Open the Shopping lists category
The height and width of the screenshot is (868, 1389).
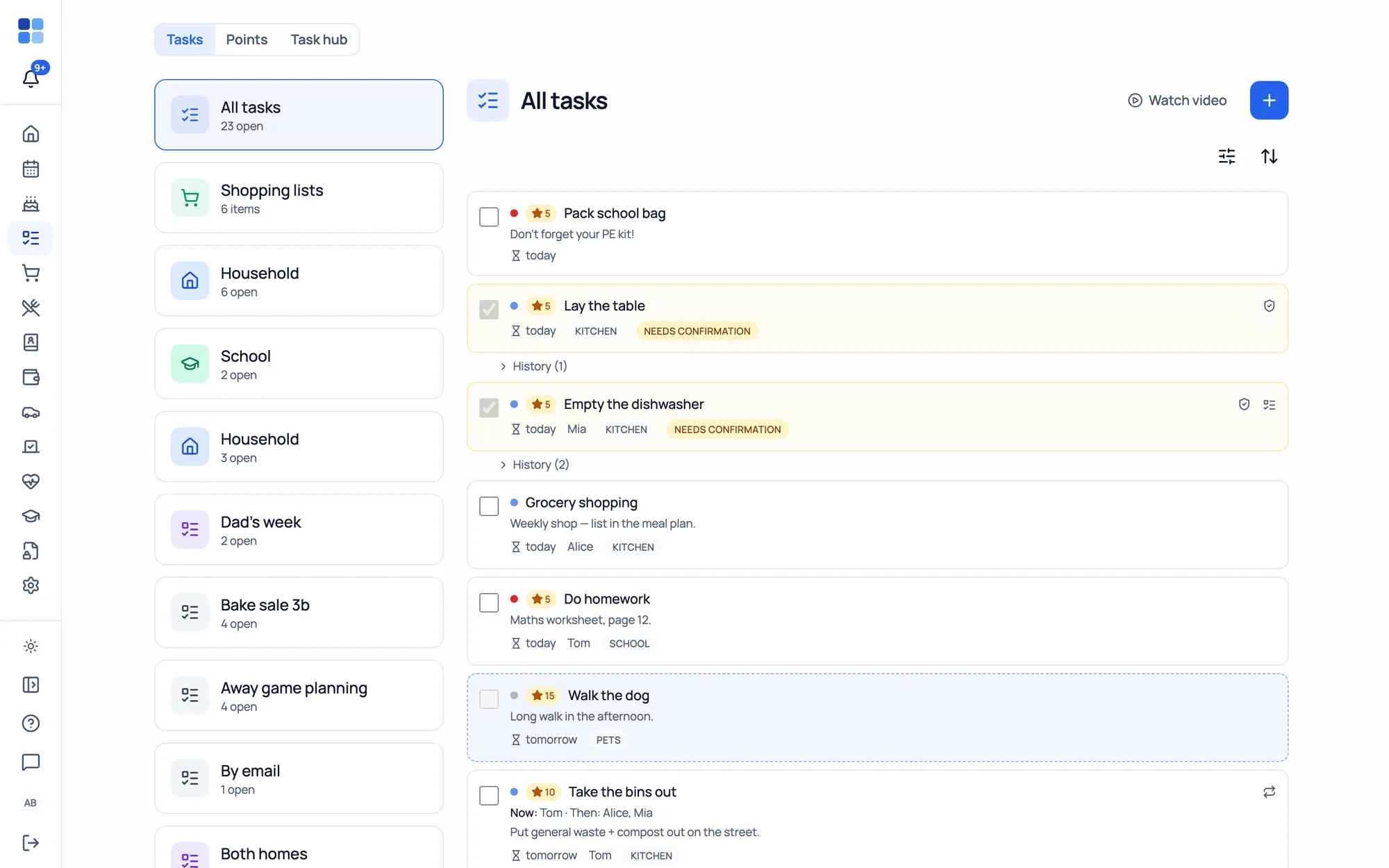click(299, 198)
